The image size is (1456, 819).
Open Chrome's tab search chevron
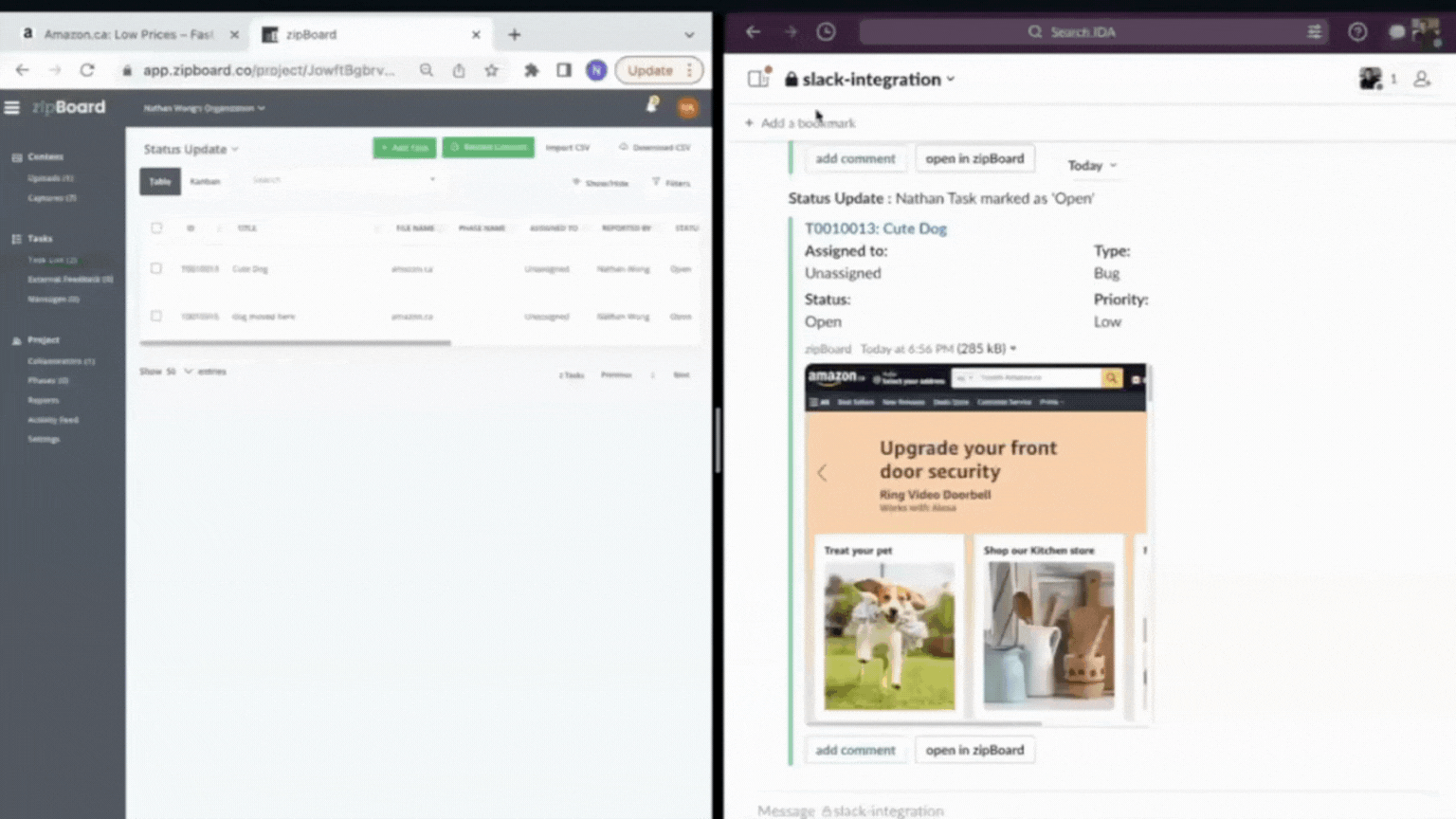pos(689,34)
